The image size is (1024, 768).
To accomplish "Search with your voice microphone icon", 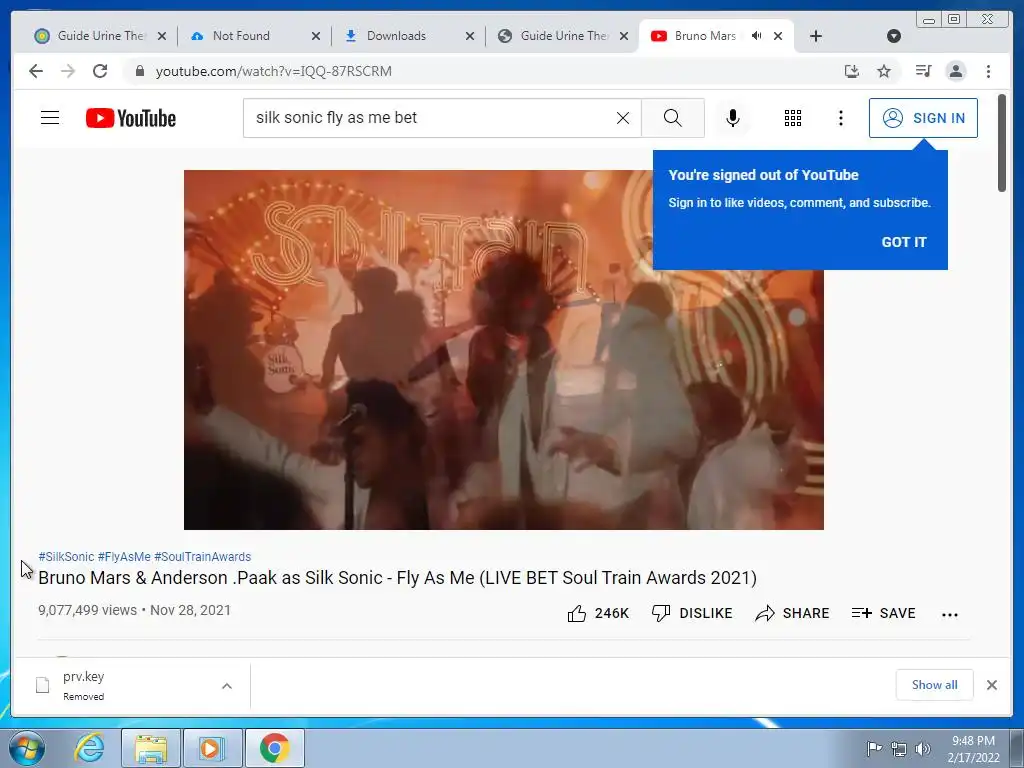I will [733, 118].
